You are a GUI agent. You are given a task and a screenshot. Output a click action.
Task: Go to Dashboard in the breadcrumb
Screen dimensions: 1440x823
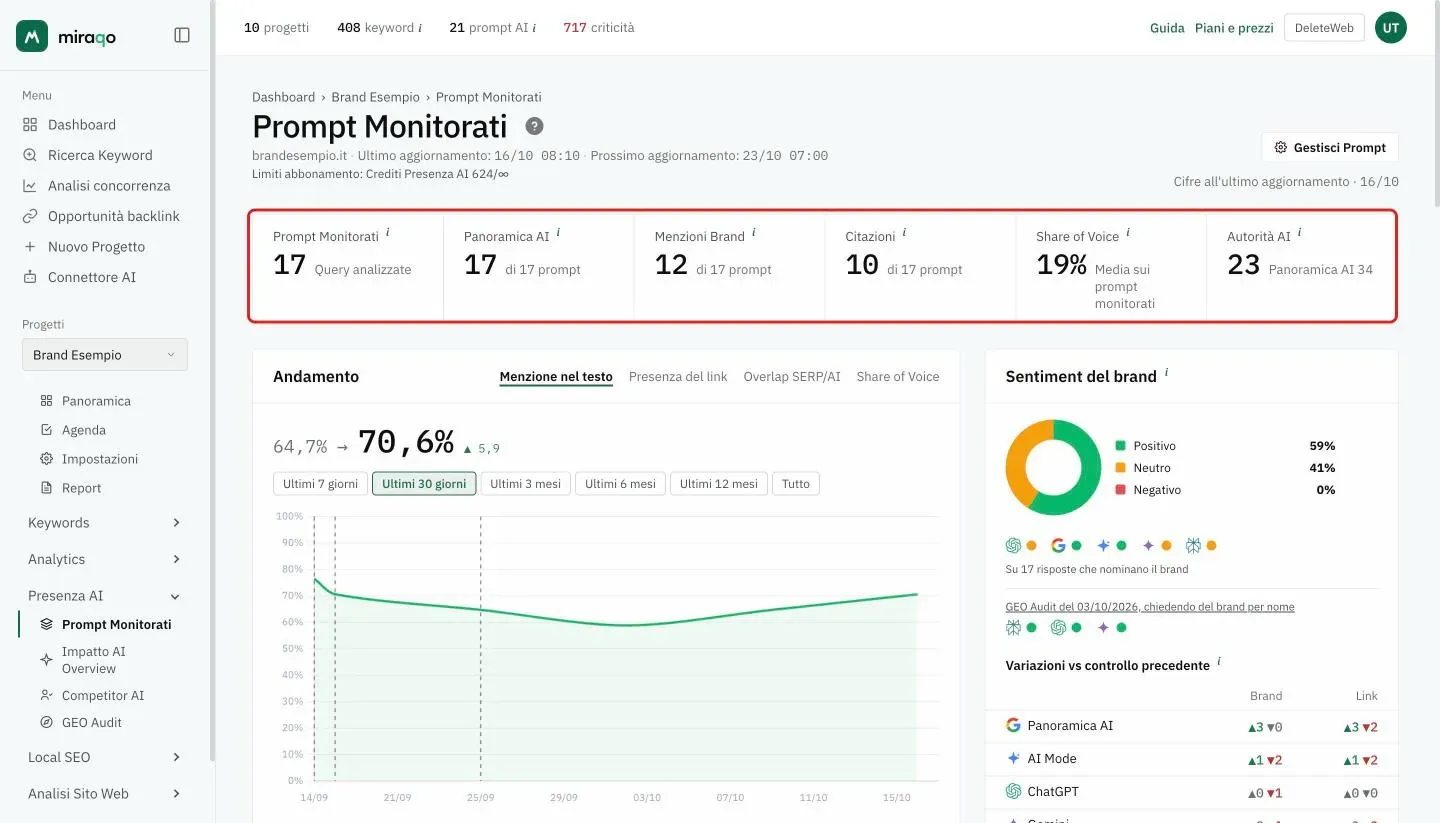click(x=283, y=97)
